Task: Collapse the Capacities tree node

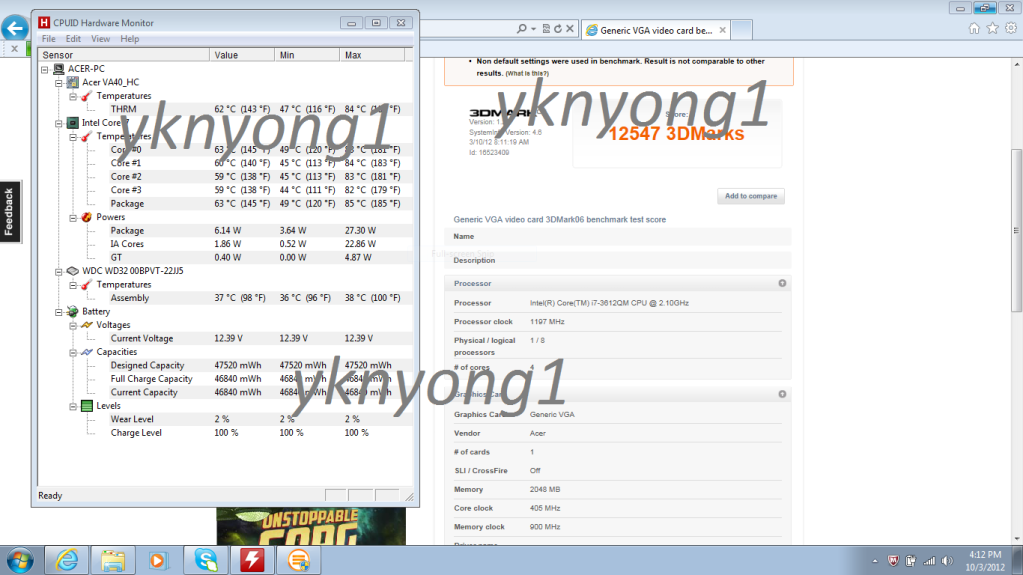Action: pyautogui.click(x=73, y=352)
